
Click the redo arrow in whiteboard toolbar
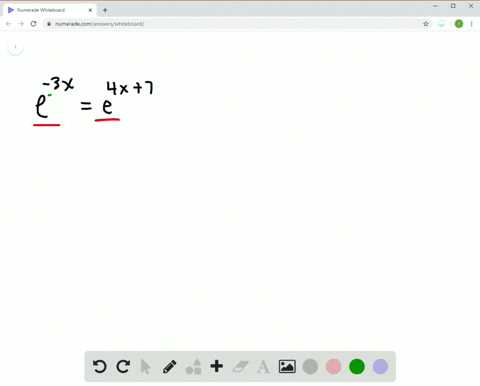tap(123, 367)
